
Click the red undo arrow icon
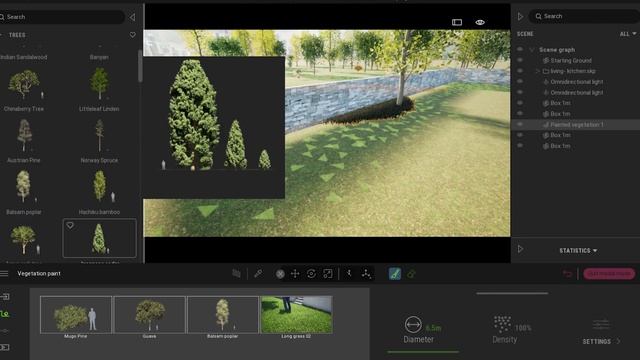(567, 274)
